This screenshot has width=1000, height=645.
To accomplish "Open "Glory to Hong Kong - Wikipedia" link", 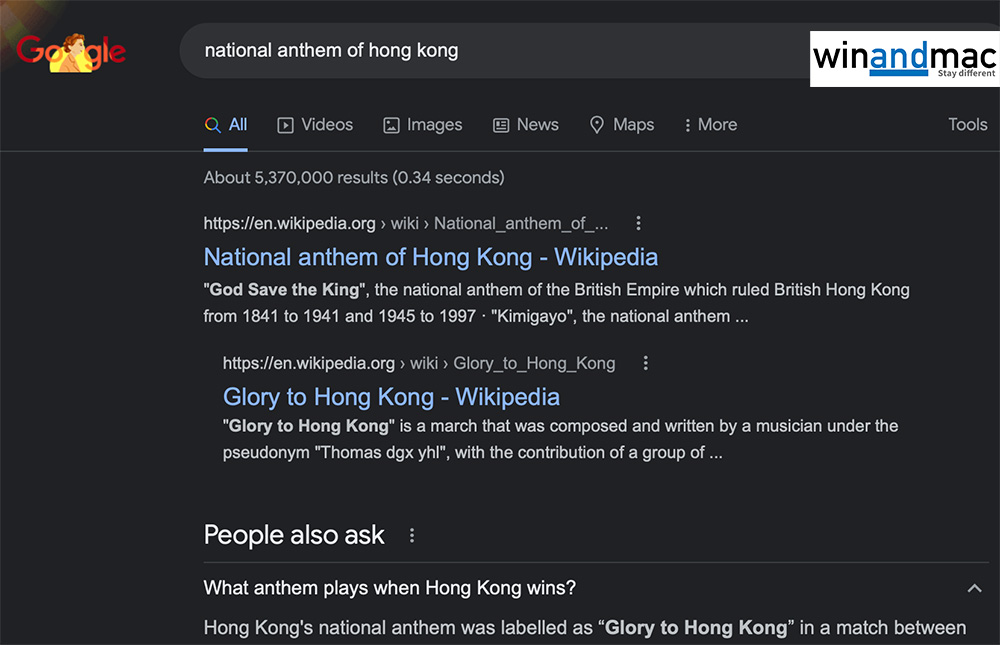I will [391, 397].
